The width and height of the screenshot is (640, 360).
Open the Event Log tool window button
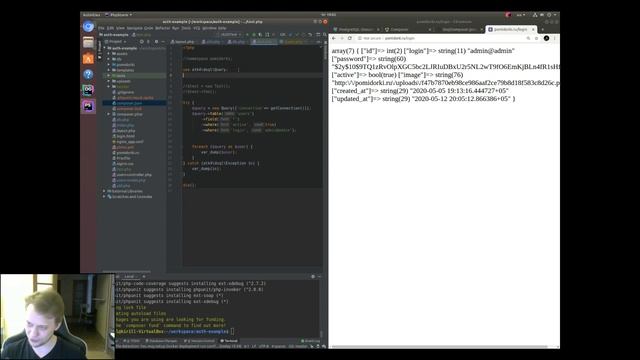point(310,341)
